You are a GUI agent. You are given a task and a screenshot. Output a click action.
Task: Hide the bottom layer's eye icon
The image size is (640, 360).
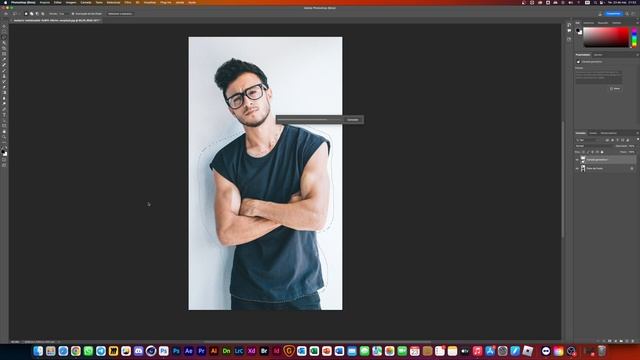pos(577,168)
